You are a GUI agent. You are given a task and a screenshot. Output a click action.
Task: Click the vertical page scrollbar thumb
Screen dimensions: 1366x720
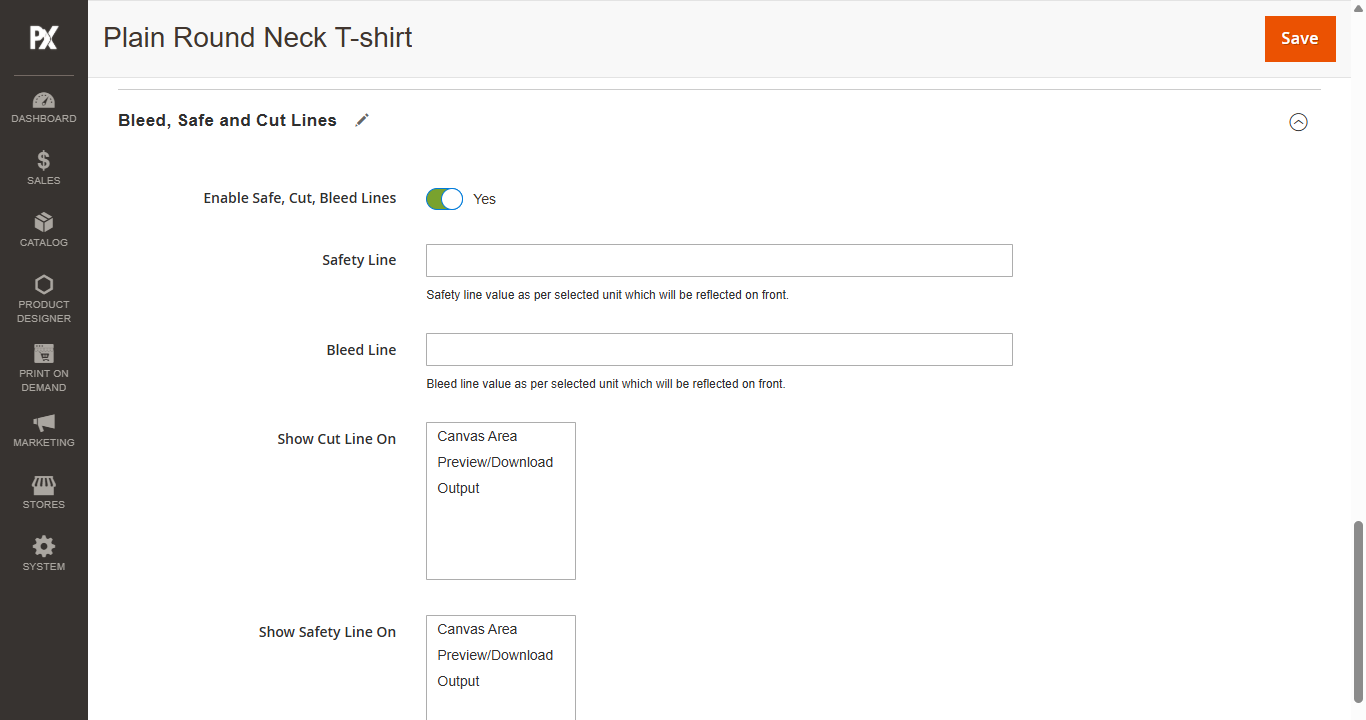pyautogui.click(x=1357, y=612)
